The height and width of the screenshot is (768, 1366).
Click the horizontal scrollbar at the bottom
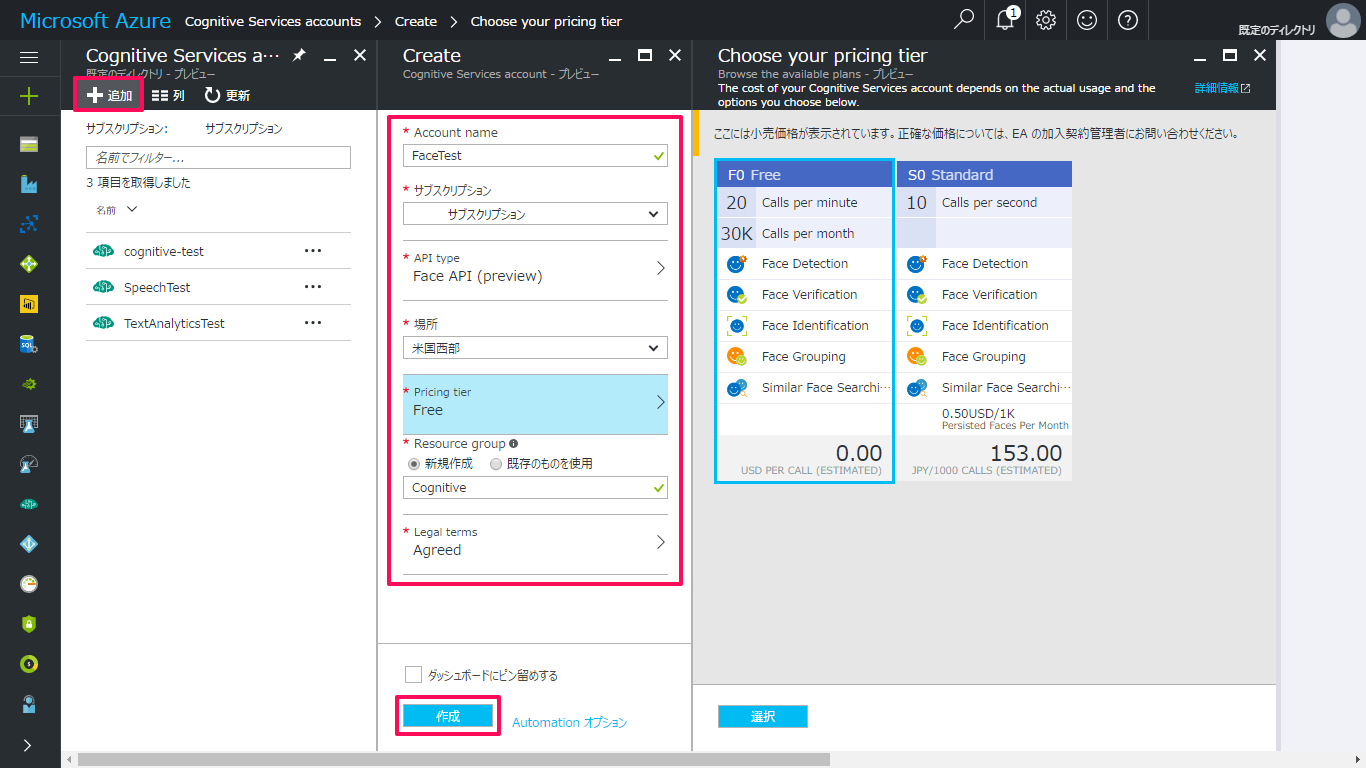tap(454, 760)
